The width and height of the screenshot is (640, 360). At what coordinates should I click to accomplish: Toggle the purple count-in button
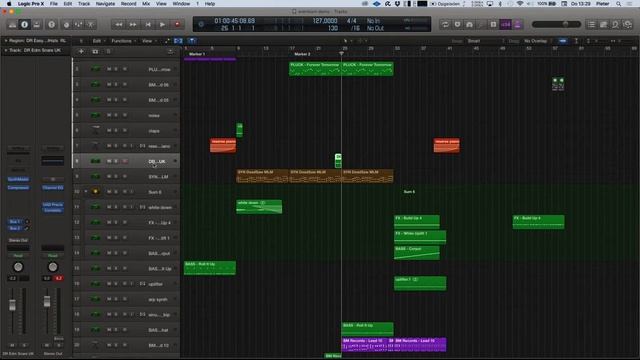(505, 24)
